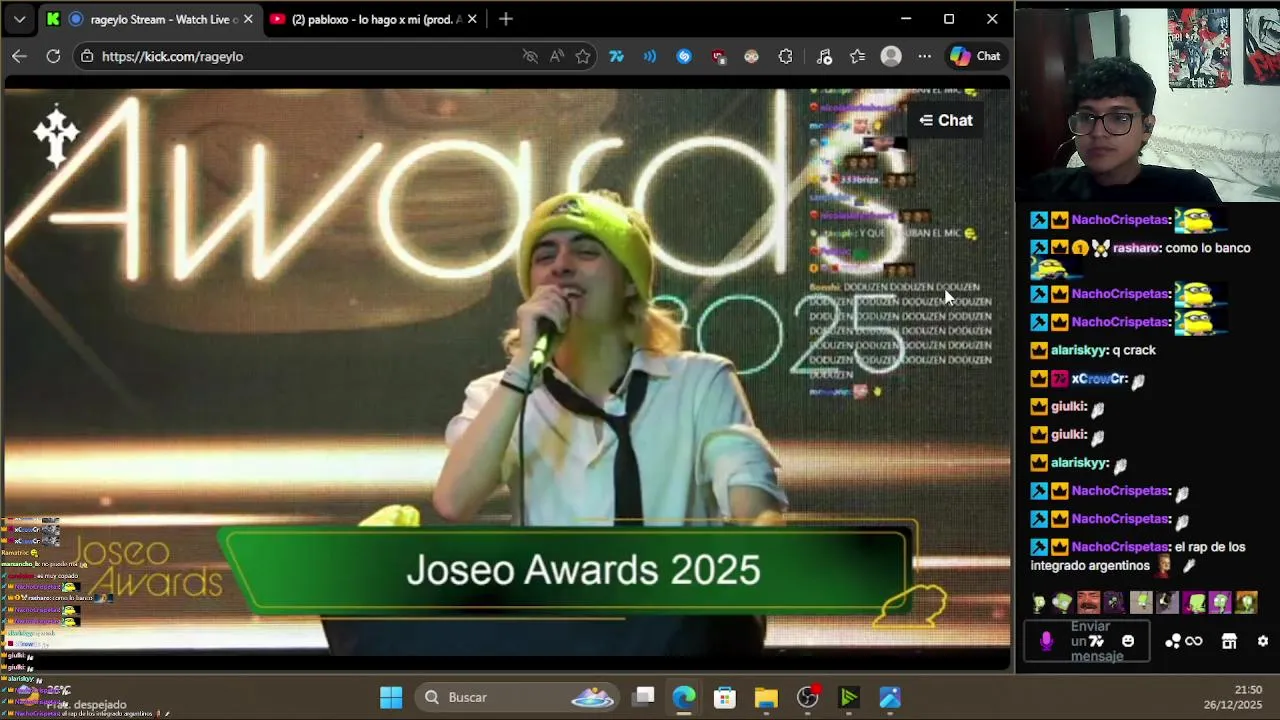Screen dimensions: 1280x720
Task: Open the smiley emoji picker
Action: coord(1128,641)
